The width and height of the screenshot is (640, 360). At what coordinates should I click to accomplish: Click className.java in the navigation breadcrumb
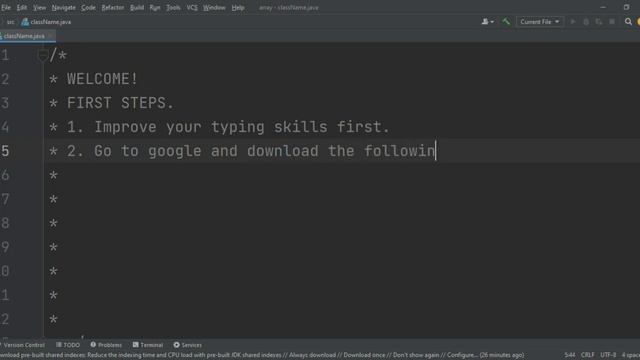click(47, 22)
